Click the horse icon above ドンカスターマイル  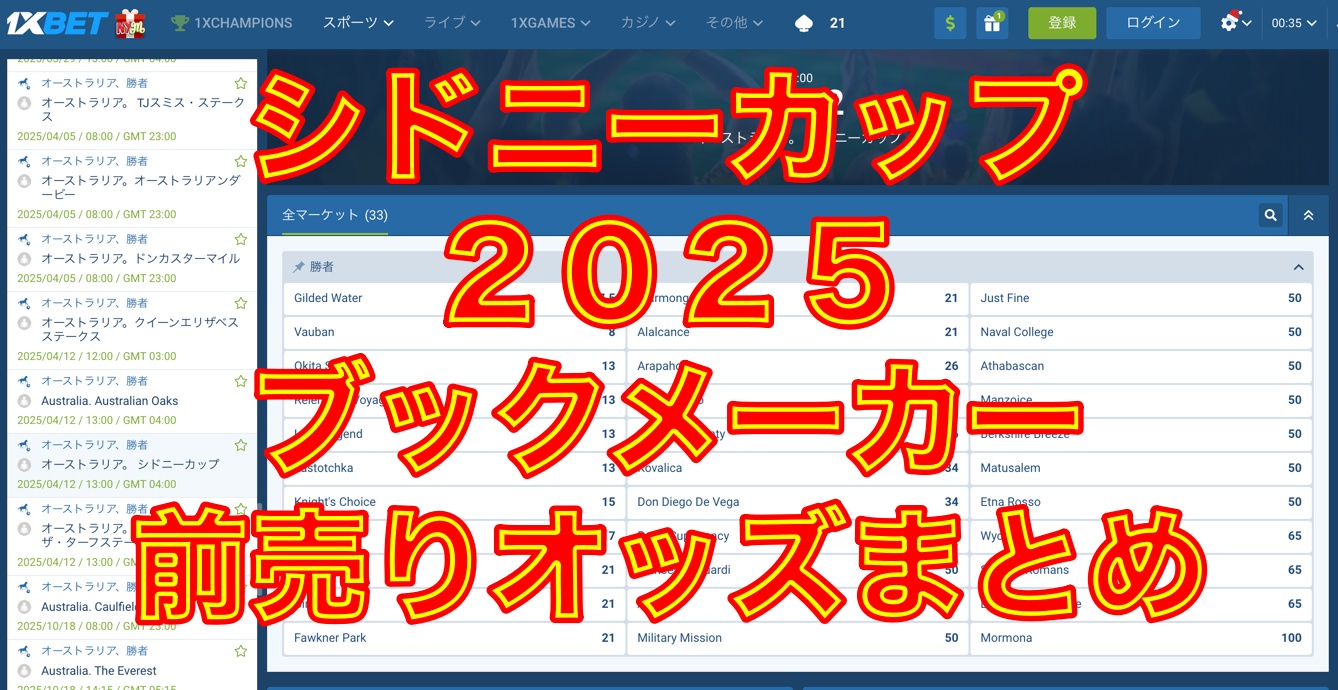[24, 239]
